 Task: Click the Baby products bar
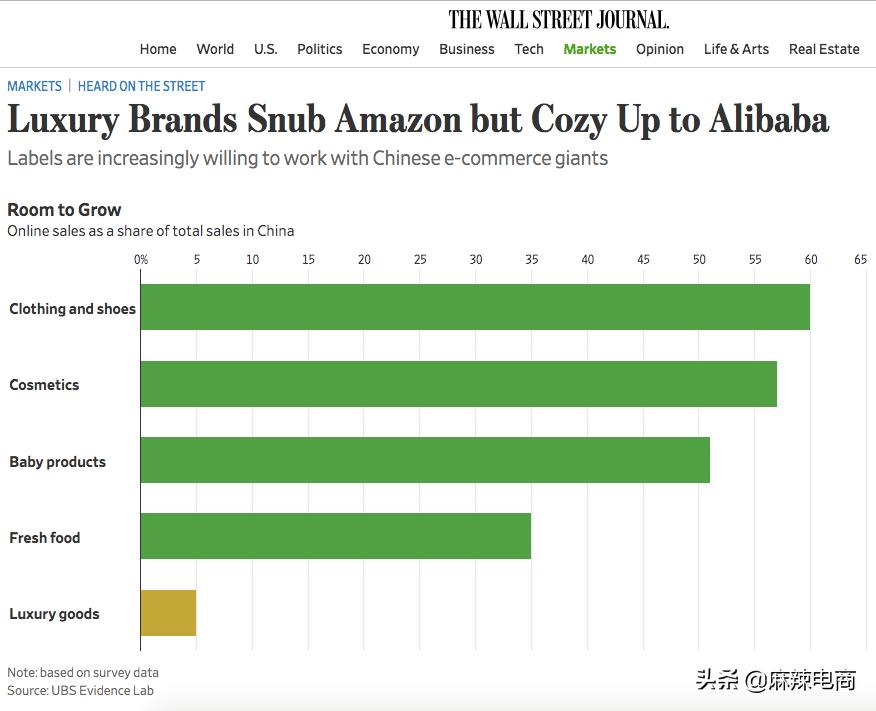tap(425, 460)
